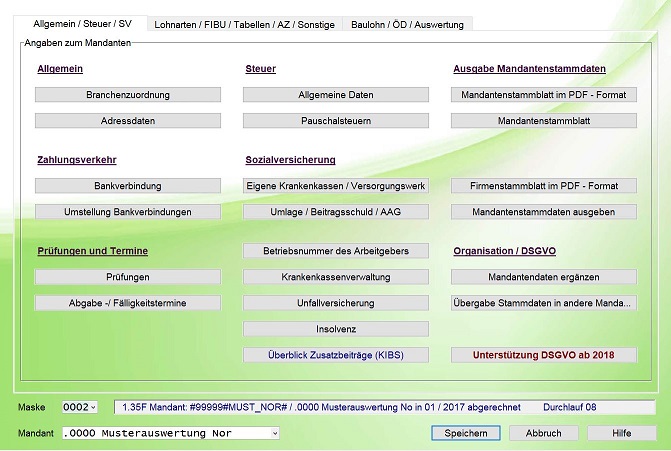The image size is (671, 451).
Task: Export Mandantenstammblatt im PDF - Format
Action: point(544,95)
